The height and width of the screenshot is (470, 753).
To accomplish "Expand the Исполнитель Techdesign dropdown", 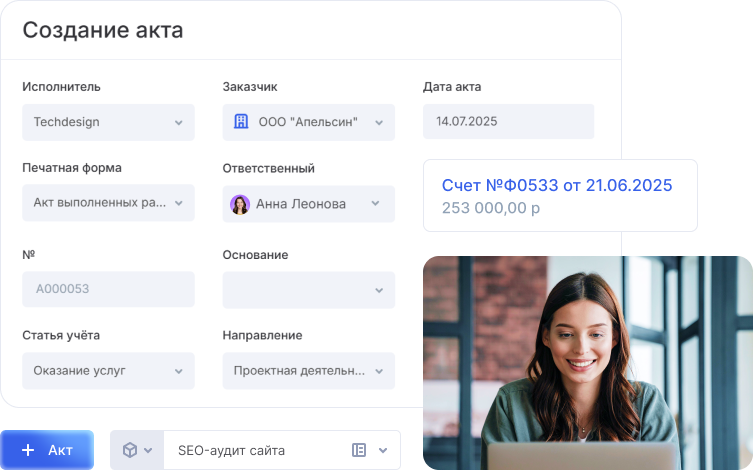I will (178, 123).
